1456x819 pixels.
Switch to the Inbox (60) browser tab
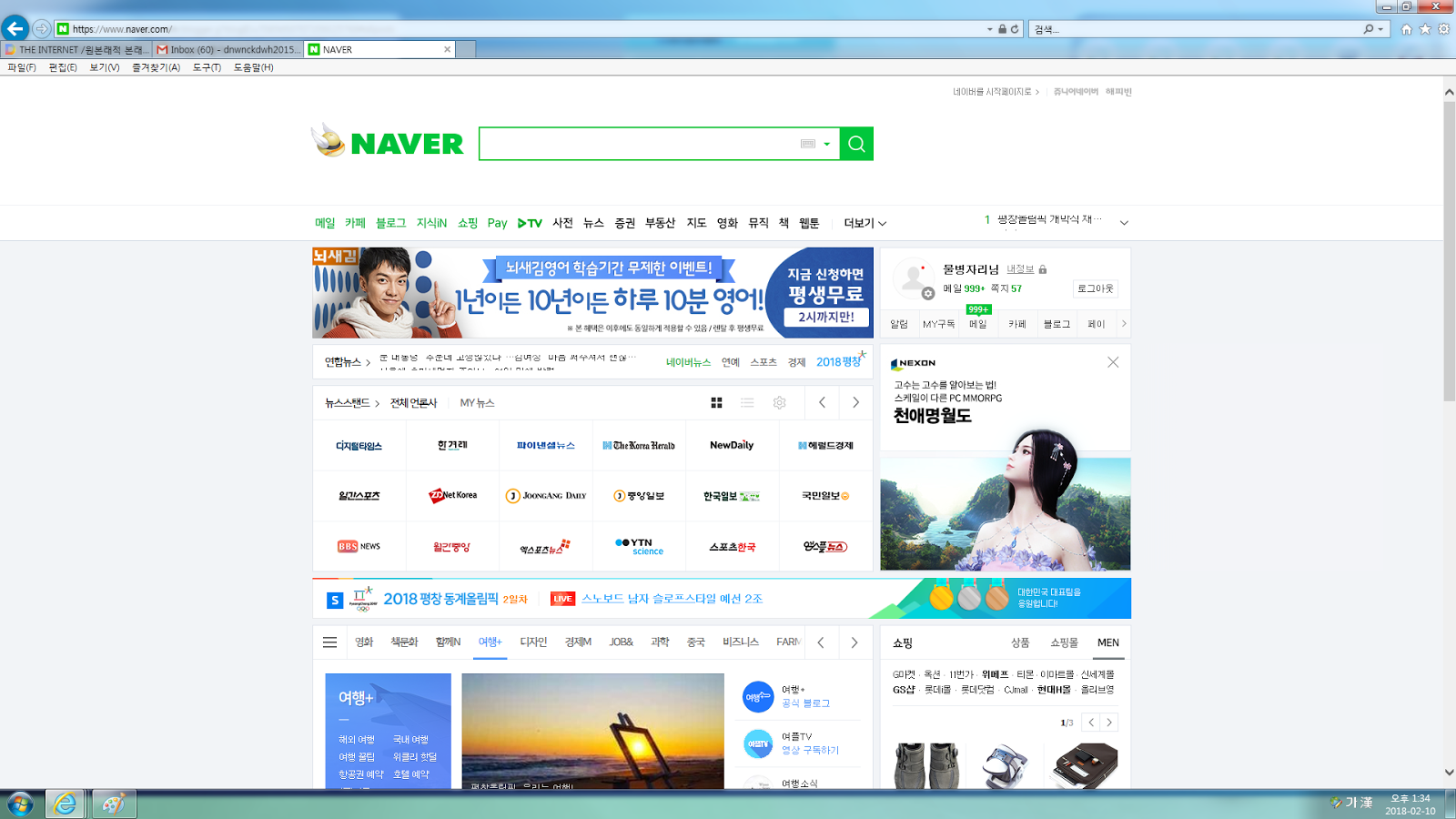tap(227, 50)
